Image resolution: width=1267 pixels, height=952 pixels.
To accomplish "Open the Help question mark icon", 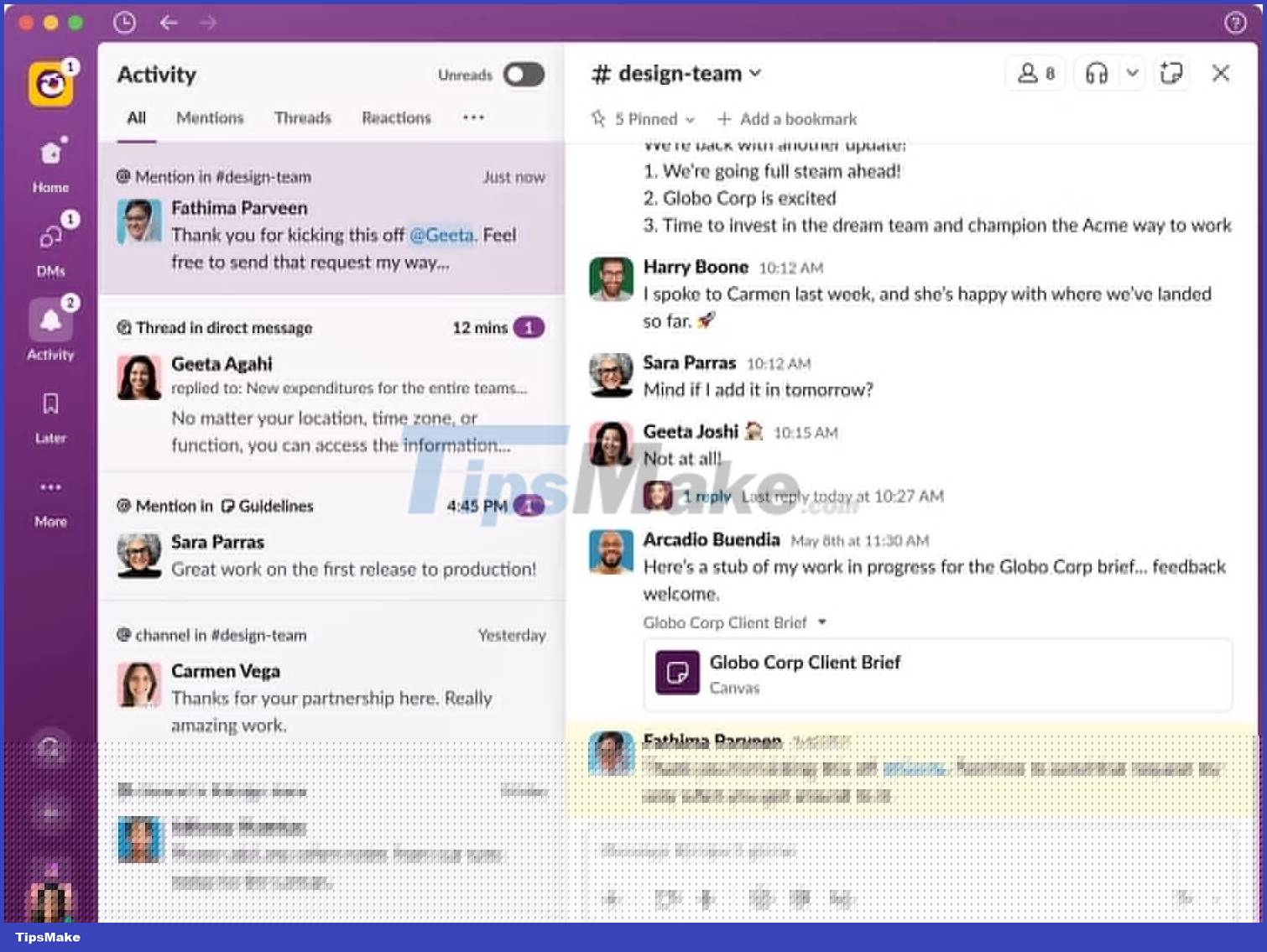I will (1235, 23).
